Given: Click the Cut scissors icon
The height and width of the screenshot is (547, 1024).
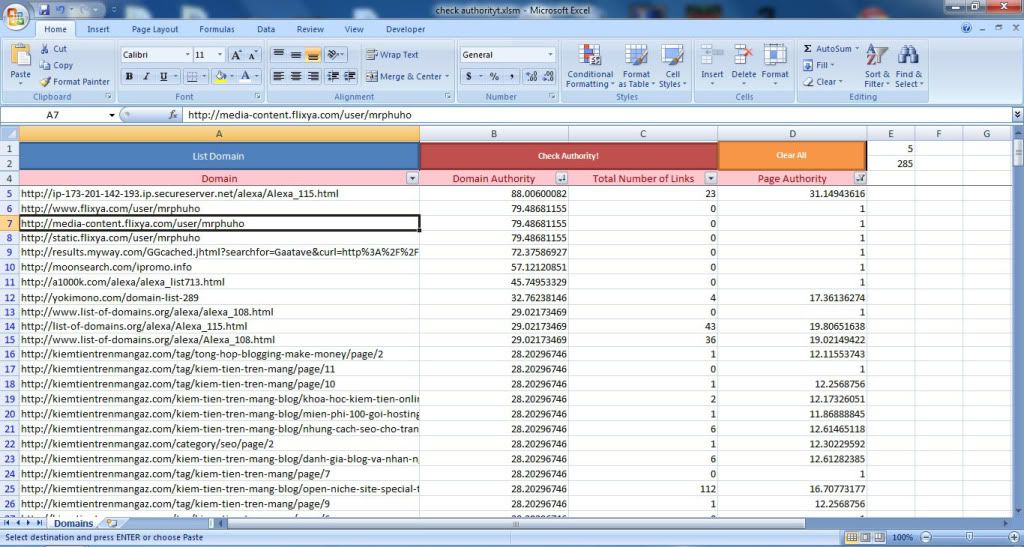Looking at the screenshot, I should coord(44,49).
